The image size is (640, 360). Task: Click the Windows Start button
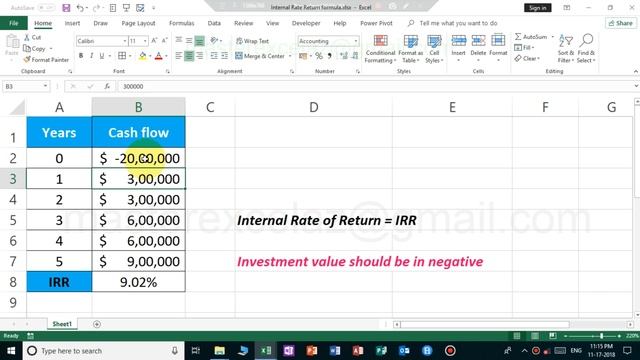[11, 351]
